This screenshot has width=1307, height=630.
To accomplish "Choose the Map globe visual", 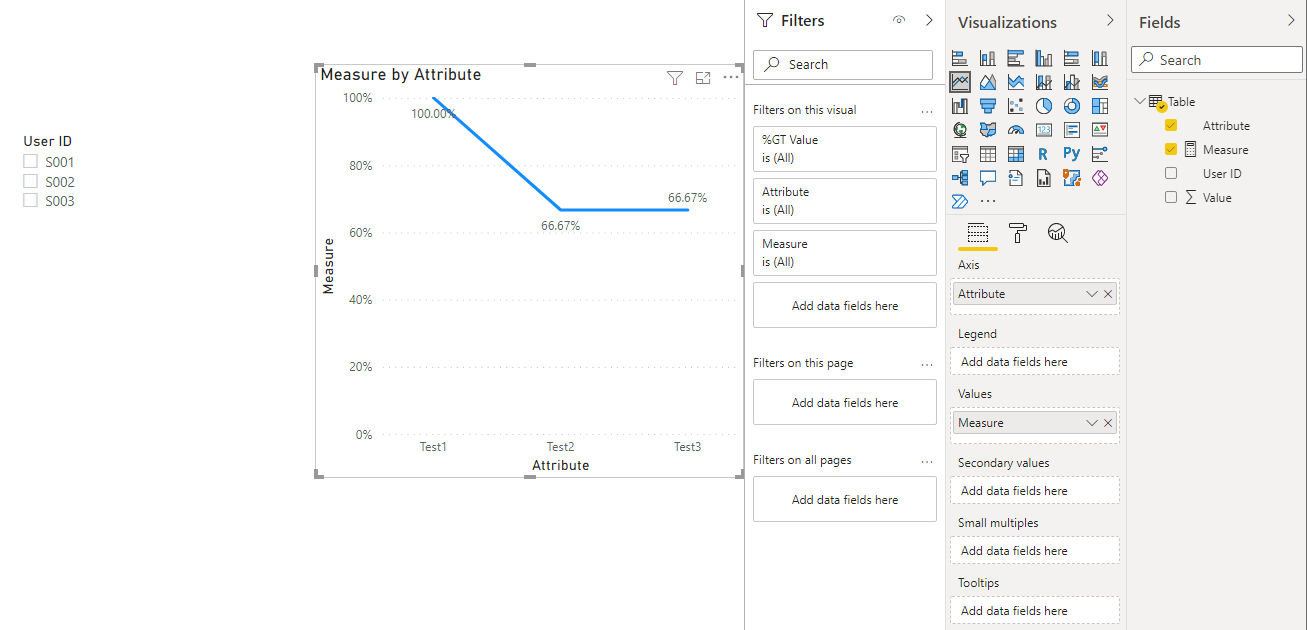I will coord(960,129).
